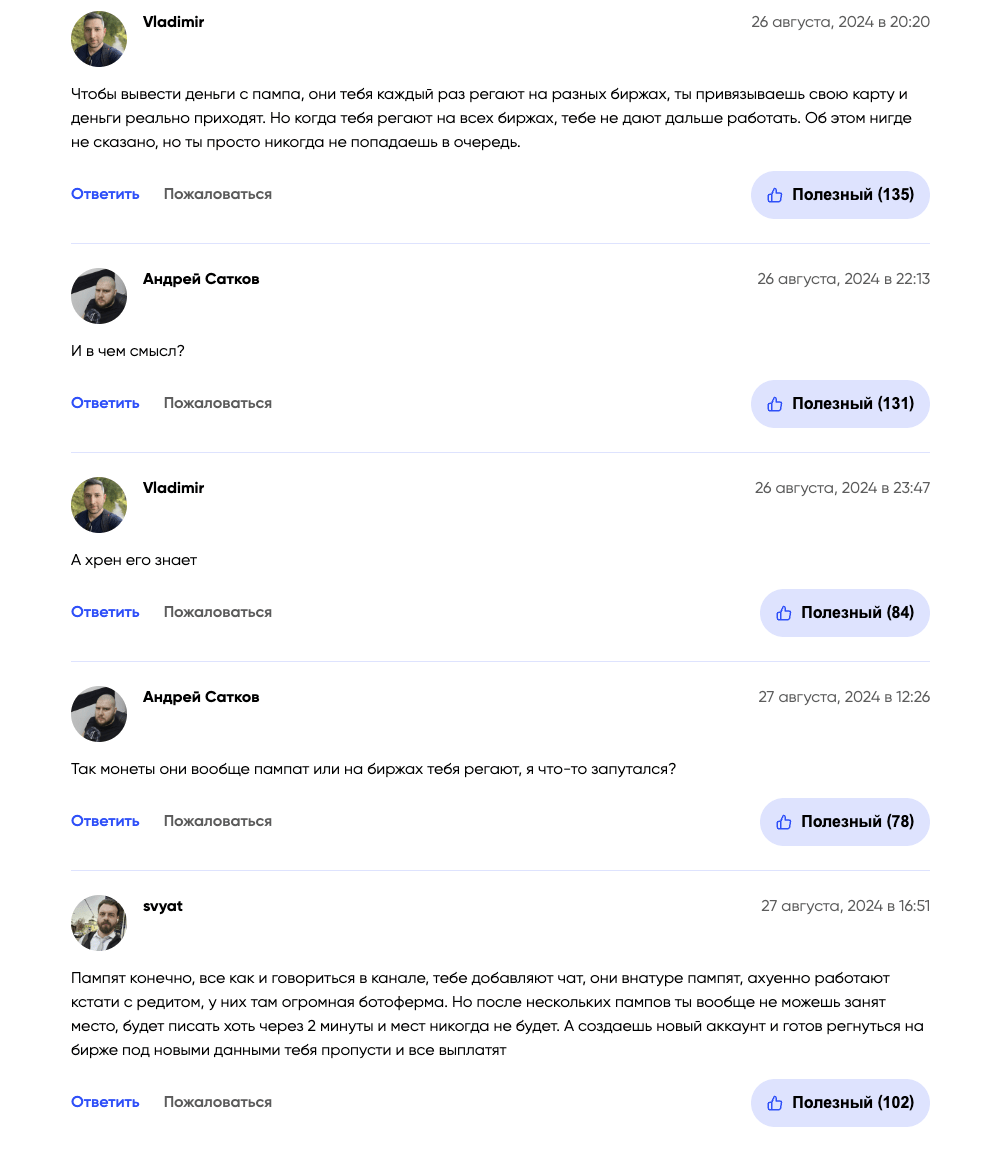
Task: Report svyat's comment with Пожаловаться
Action: coord(218,1102)
